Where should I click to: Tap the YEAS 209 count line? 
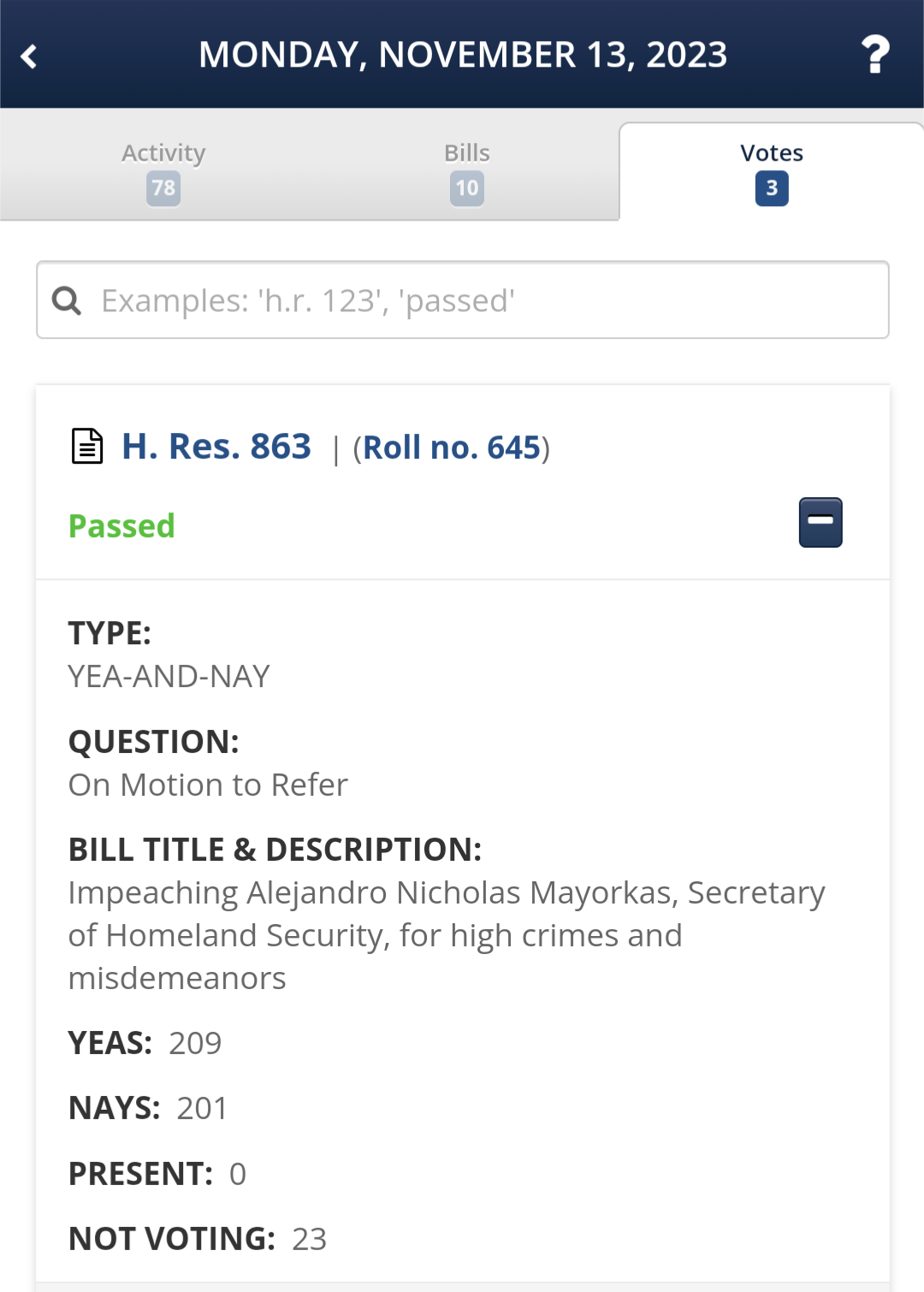pyautogui.click(x=145, y=1043)
